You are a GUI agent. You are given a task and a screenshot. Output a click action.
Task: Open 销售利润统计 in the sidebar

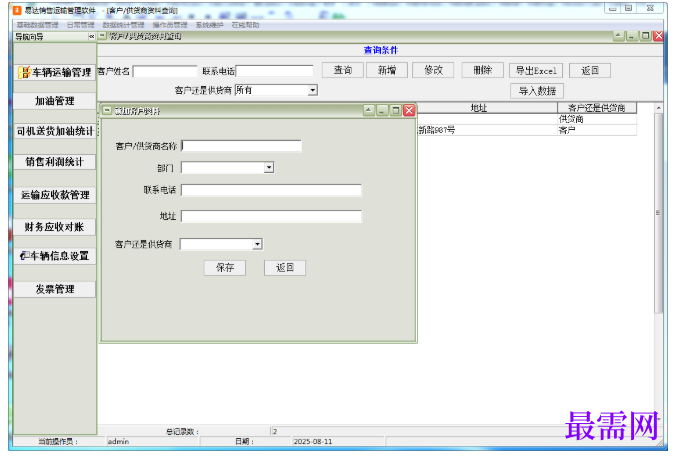tap(55, 162)
